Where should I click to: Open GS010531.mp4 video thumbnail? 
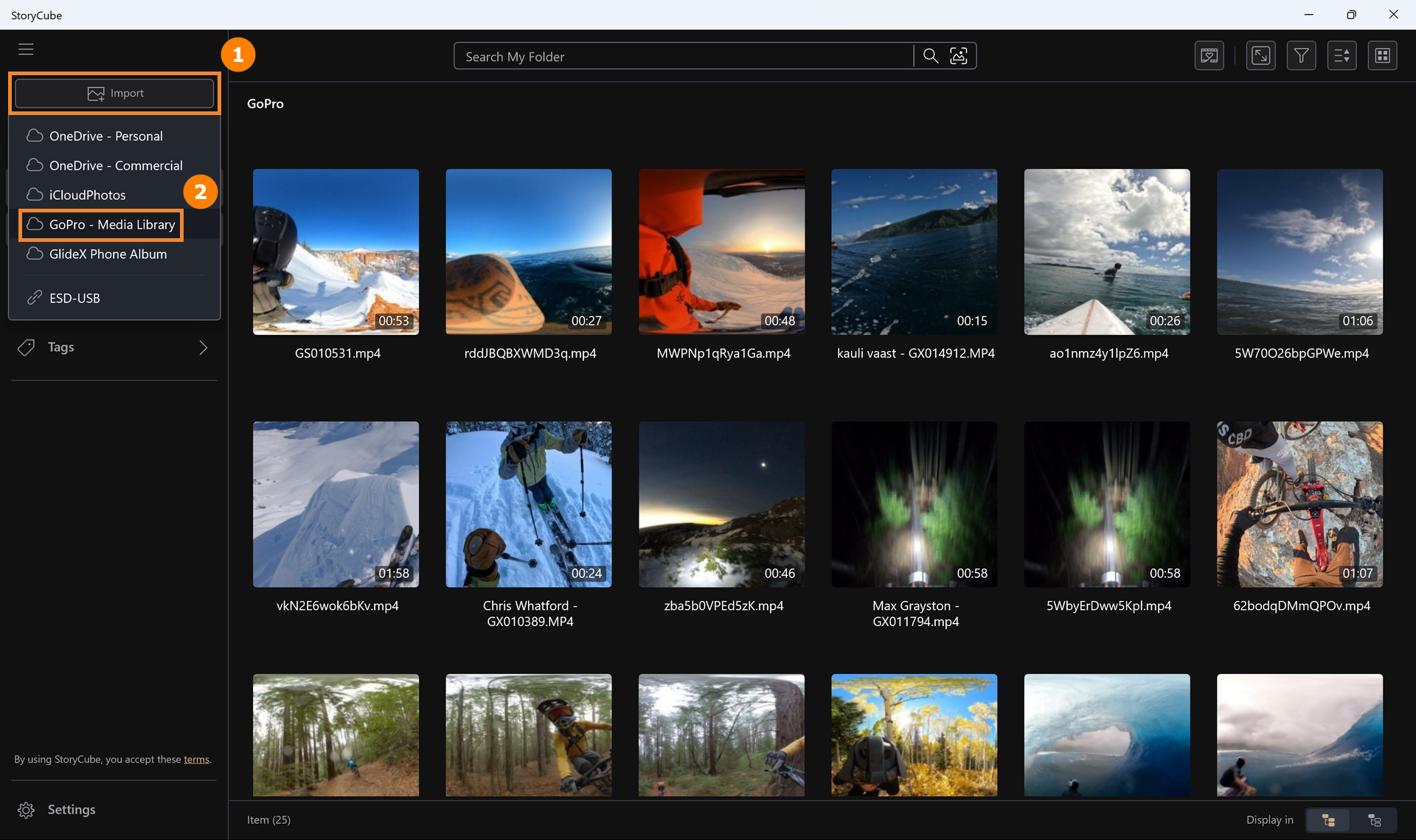tap(336, 252)
